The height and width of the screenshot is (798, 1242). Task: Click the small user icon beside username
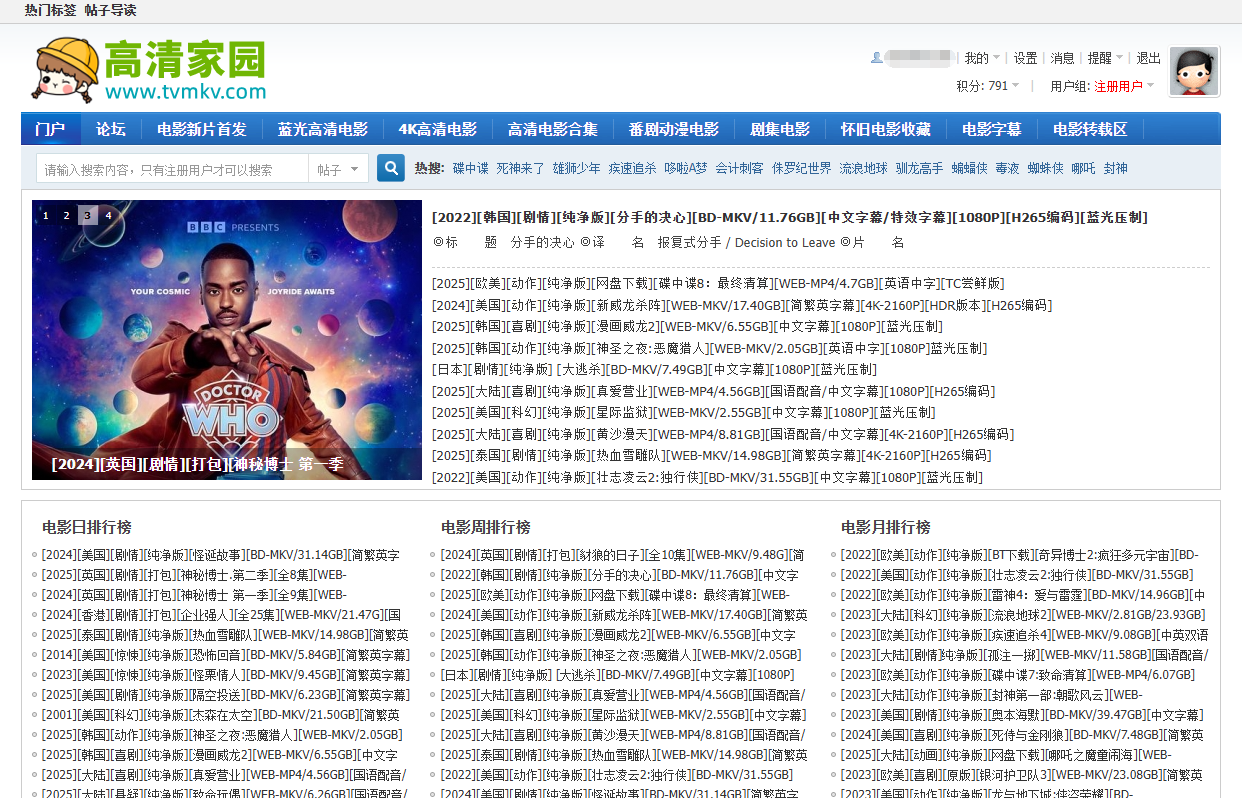(877, 58)
